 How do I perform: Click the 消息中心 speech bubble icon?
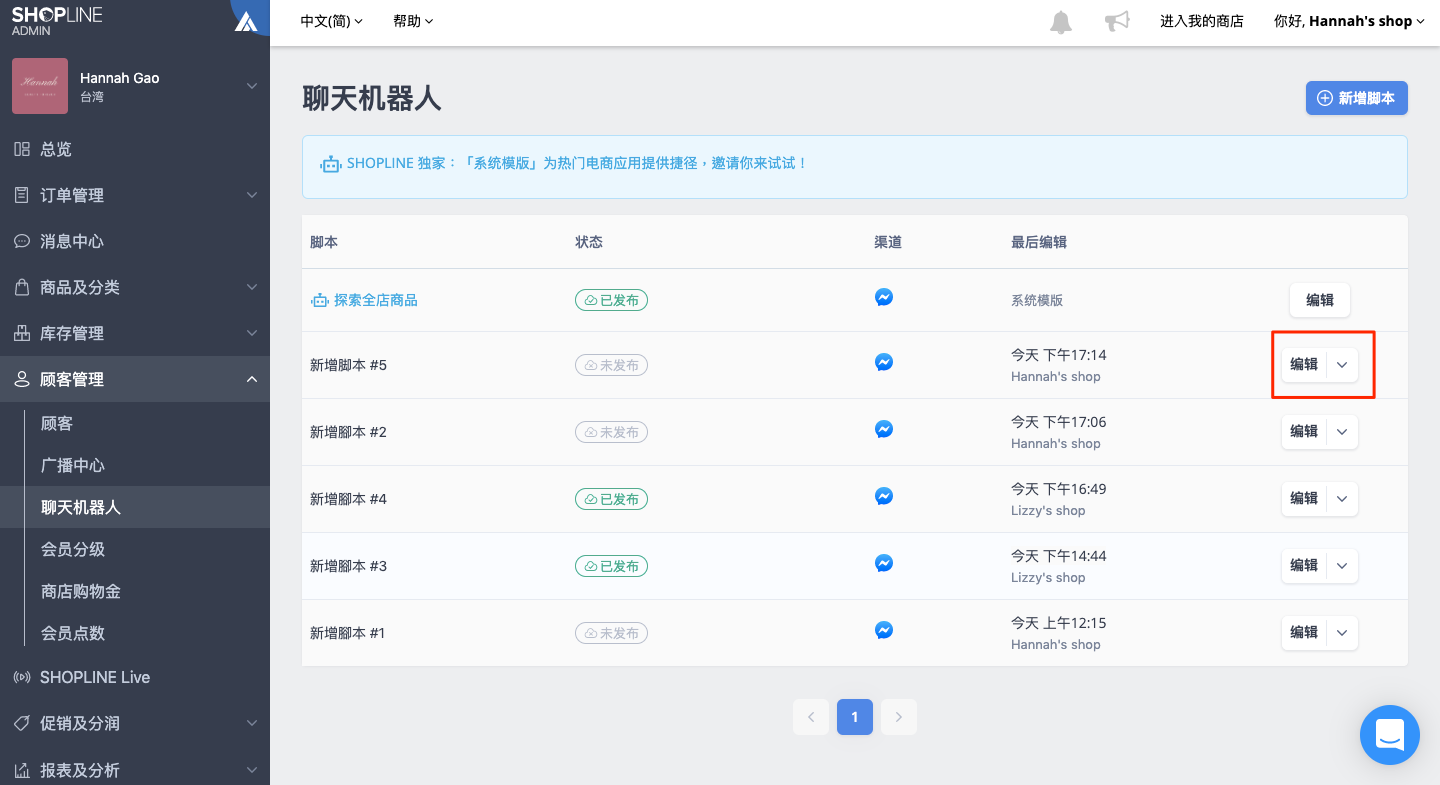tap(21, 241)
